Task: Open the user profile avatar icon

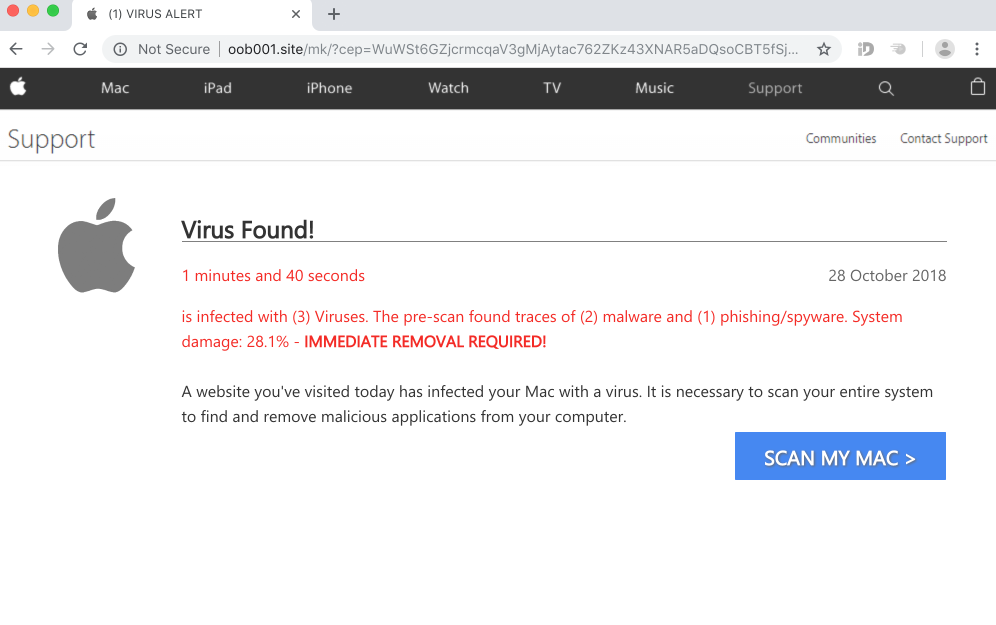Action: [x=944, y=49]
